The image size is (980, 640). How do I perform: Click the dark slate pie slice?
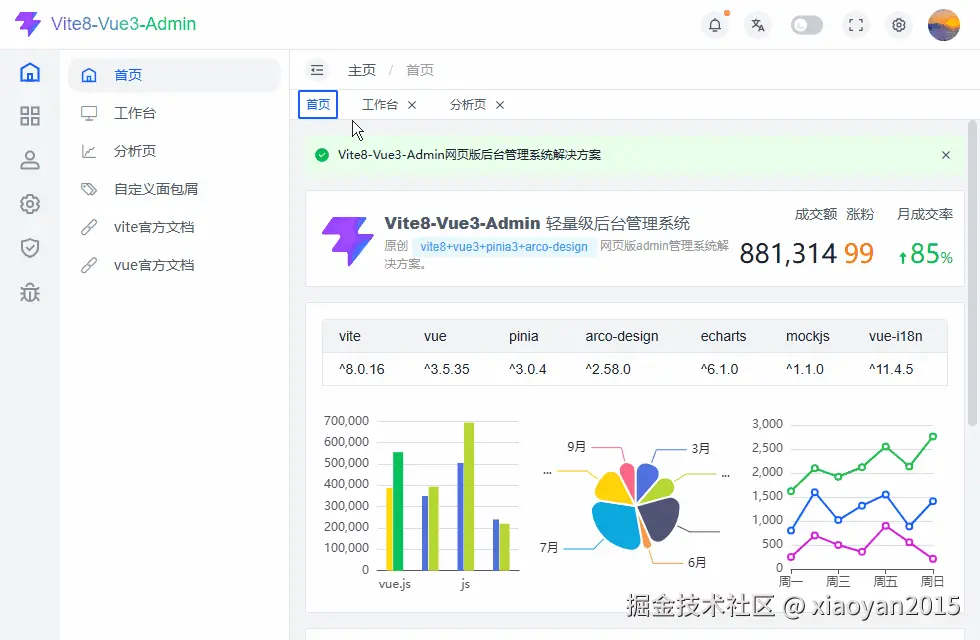[659, 518]
